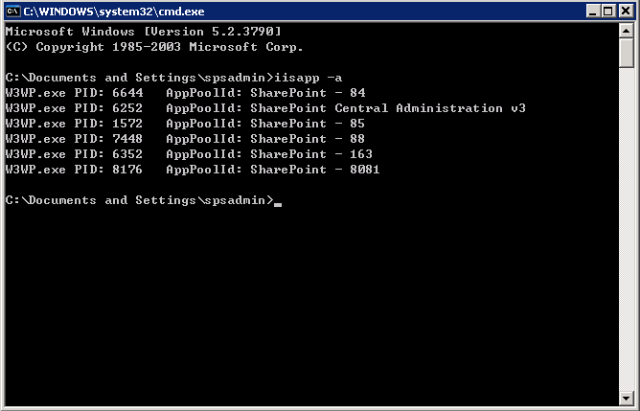
Task: Click the typed iisapp -a command text
Action: (308, 78)
